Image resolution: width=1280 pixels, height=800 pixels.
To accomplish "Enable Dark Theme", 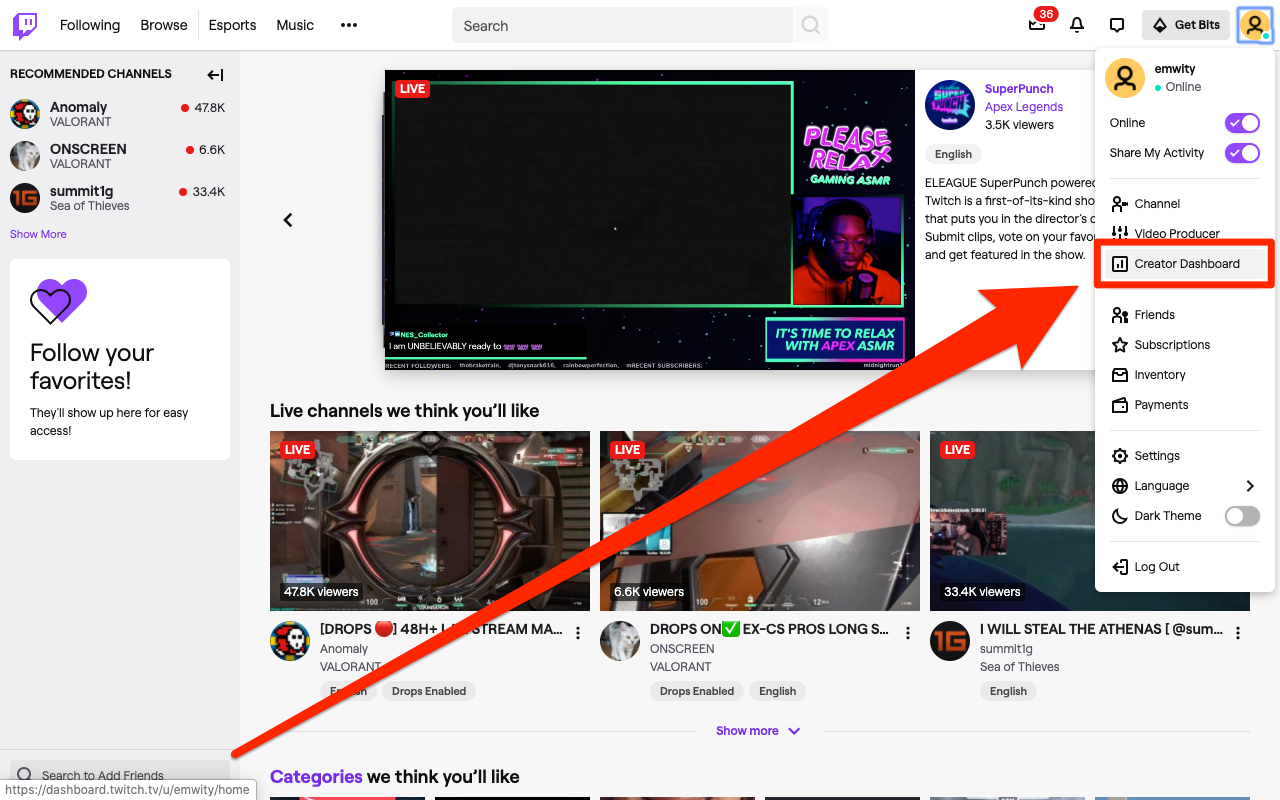I will click(1242, 516).
